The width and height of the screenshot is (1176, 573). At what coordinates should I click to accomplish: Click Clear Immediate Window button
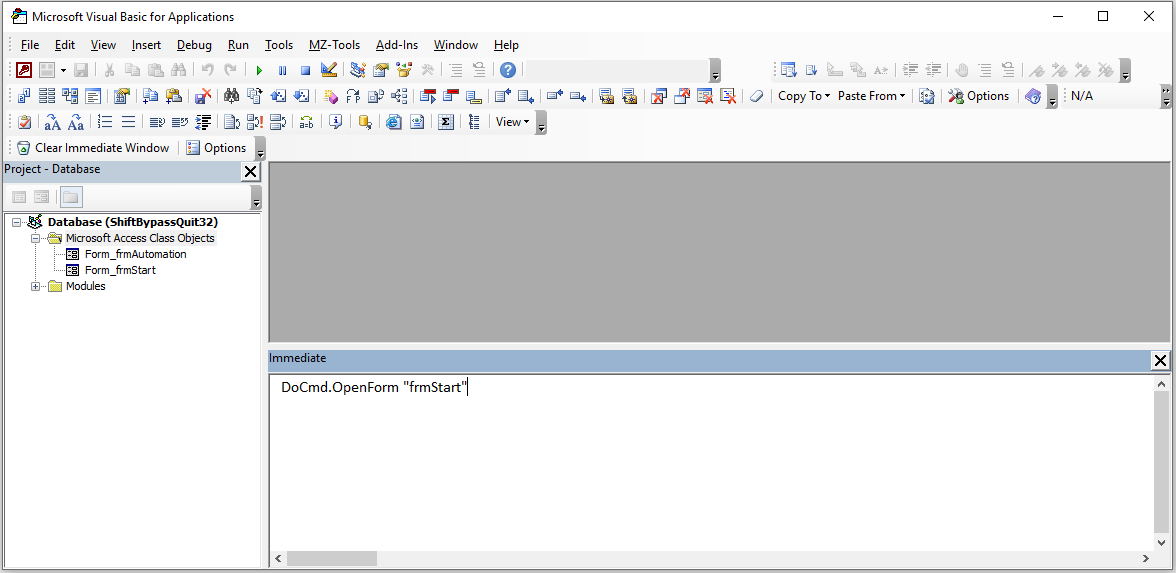93,148
